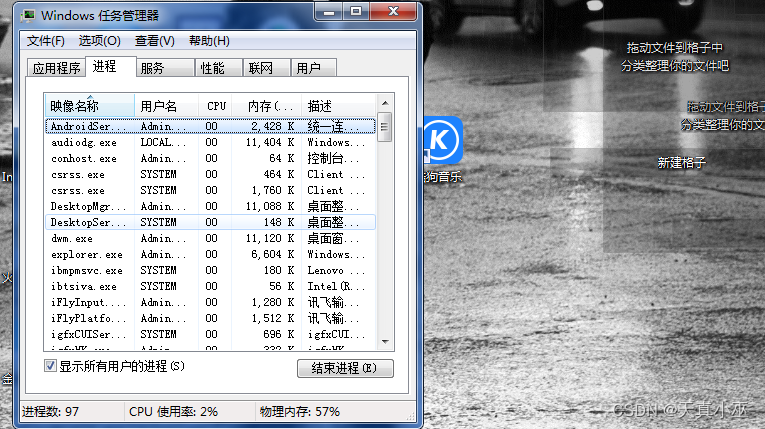Click the Lenovo description cell
This screenshot has height=429, width=765.
(336, 270)
